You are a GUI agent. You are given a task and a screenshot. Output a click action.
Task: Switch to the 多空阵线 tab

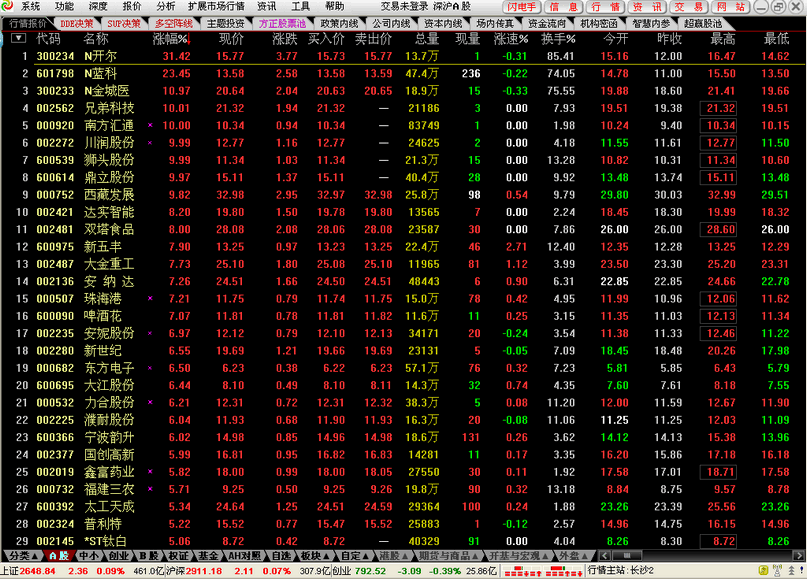(x=173, y=24)
